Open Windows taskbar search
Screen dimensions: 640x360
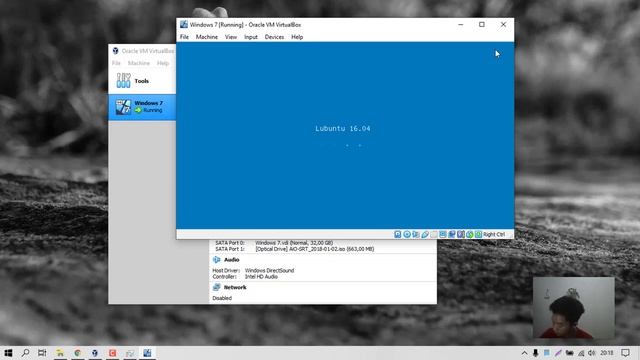click(25, 353)
